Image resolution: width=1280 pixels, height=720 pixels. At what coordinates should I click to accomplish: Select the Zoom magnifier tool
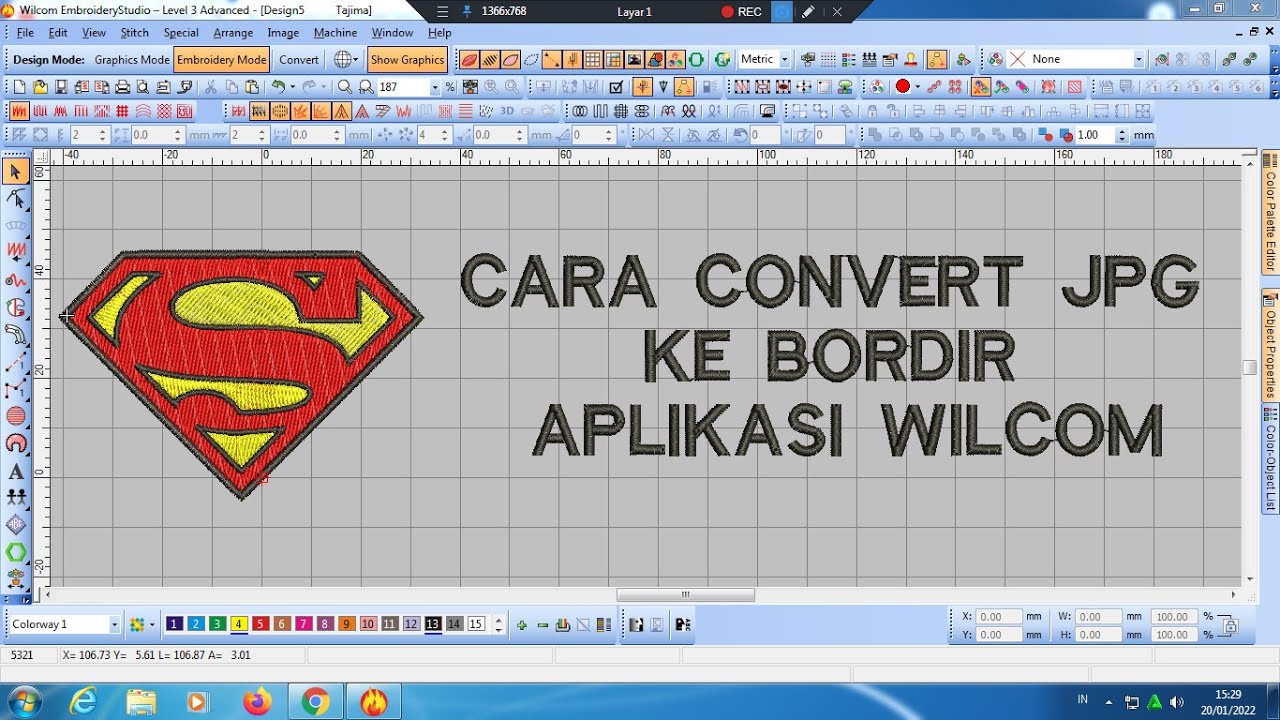[345, 87]
